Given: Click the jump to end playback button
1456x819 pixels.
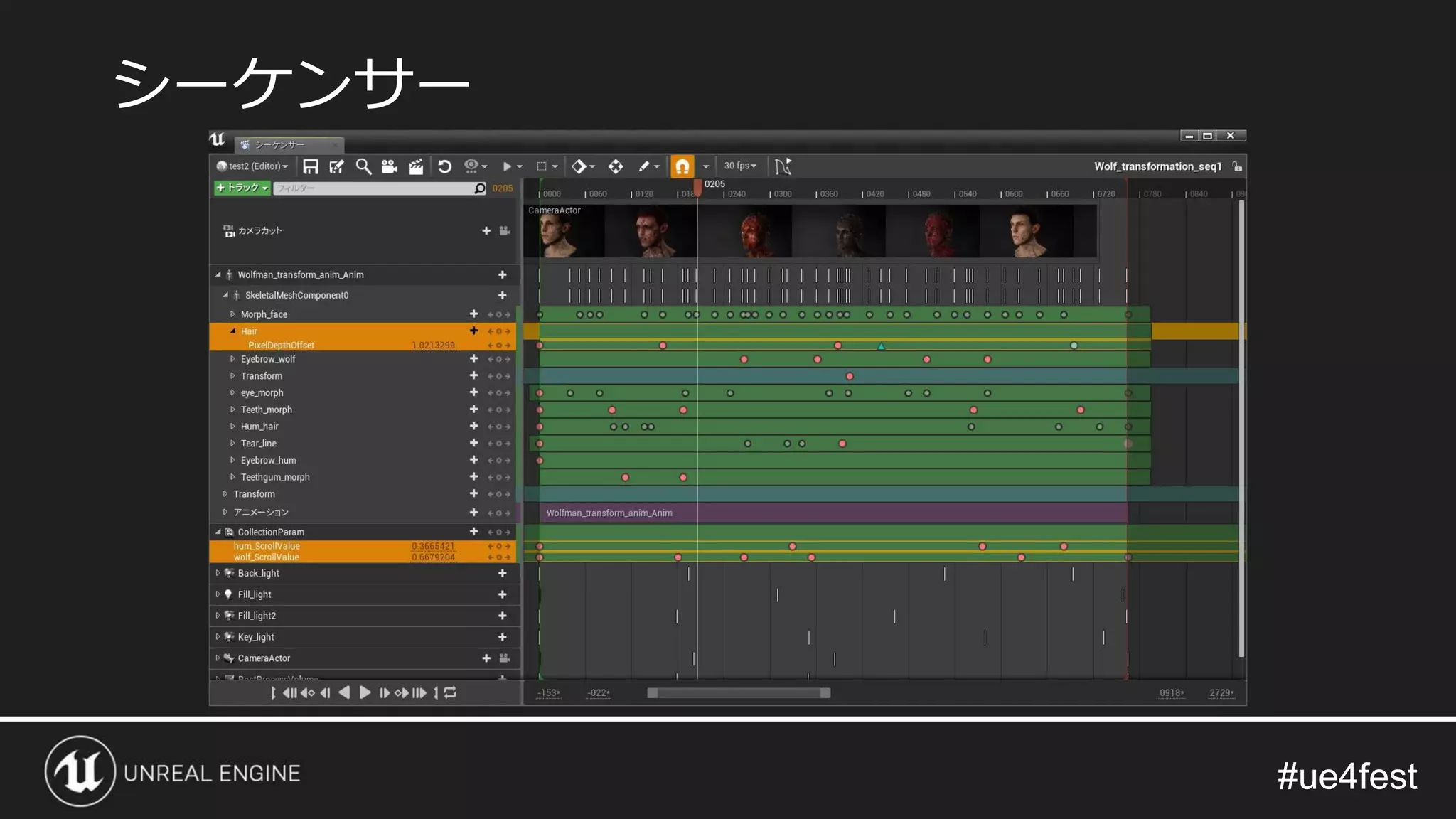Looking at the screenshot, I should [x=419, y=692].
